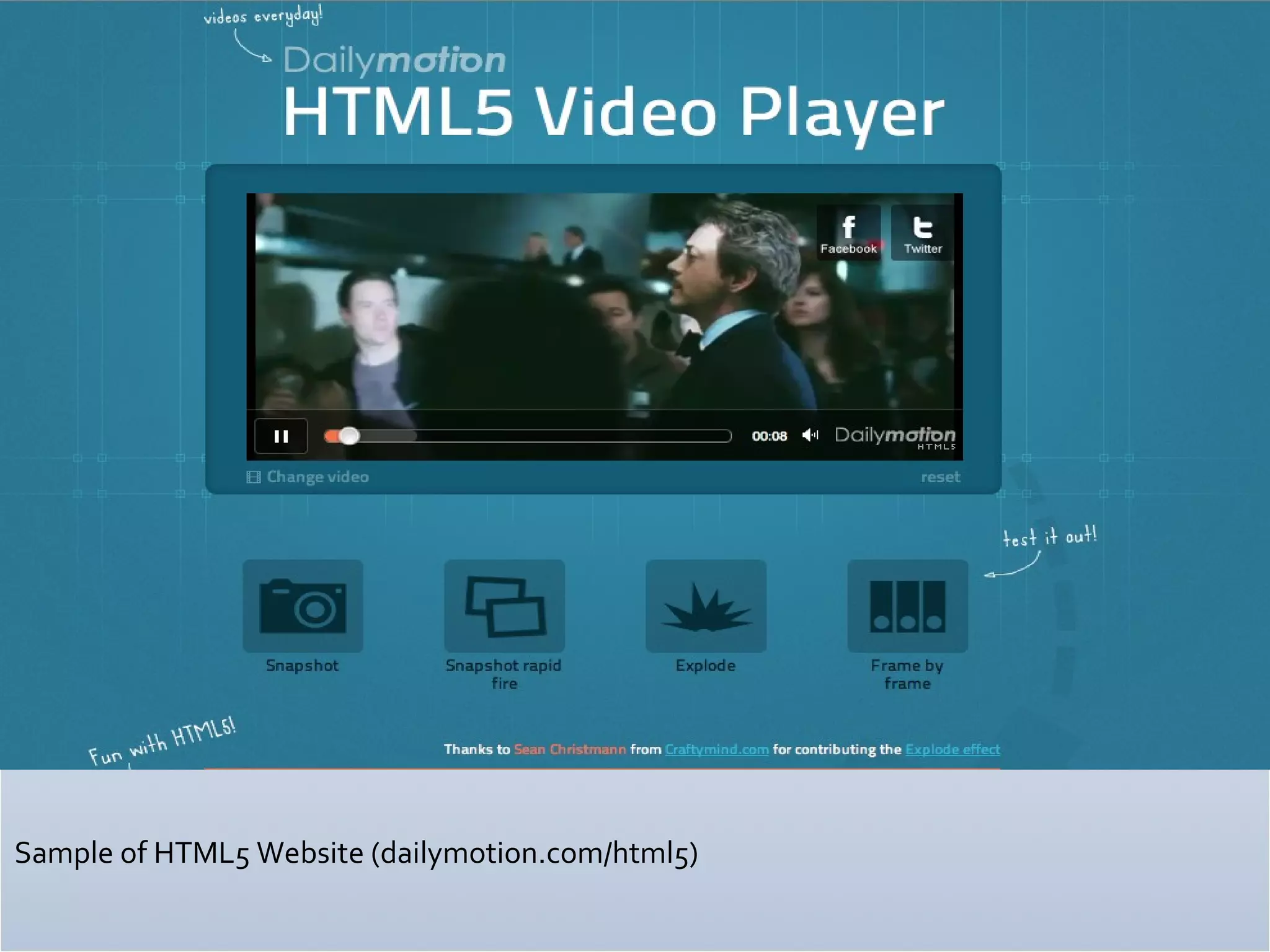Click the video frame area
The height and width of the screenshot is (952, 1270).
605,301
